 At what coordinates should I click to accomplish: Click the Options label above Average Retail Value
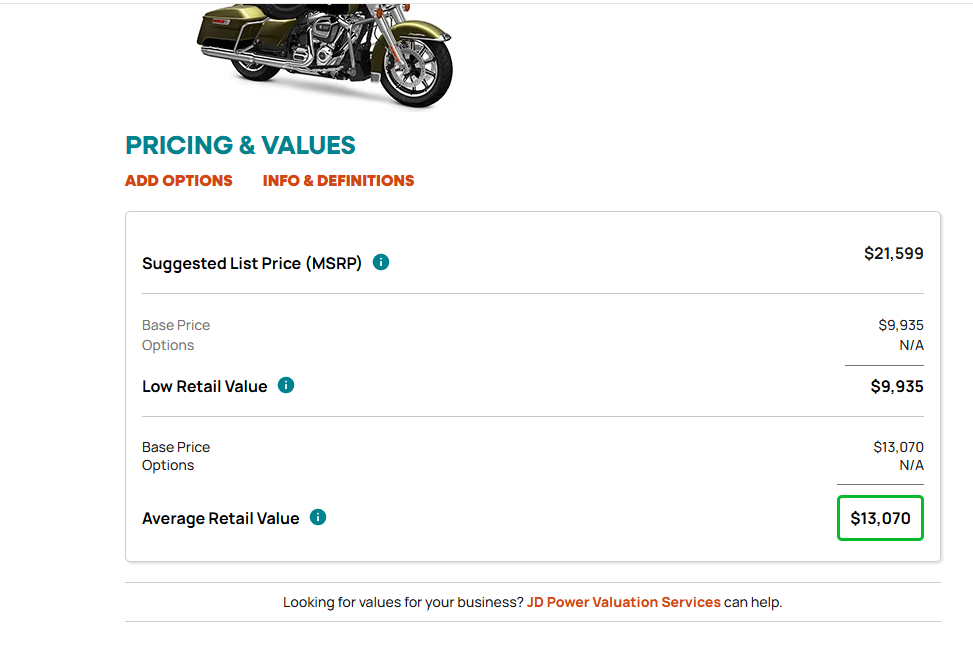click(x=168, y=465)
